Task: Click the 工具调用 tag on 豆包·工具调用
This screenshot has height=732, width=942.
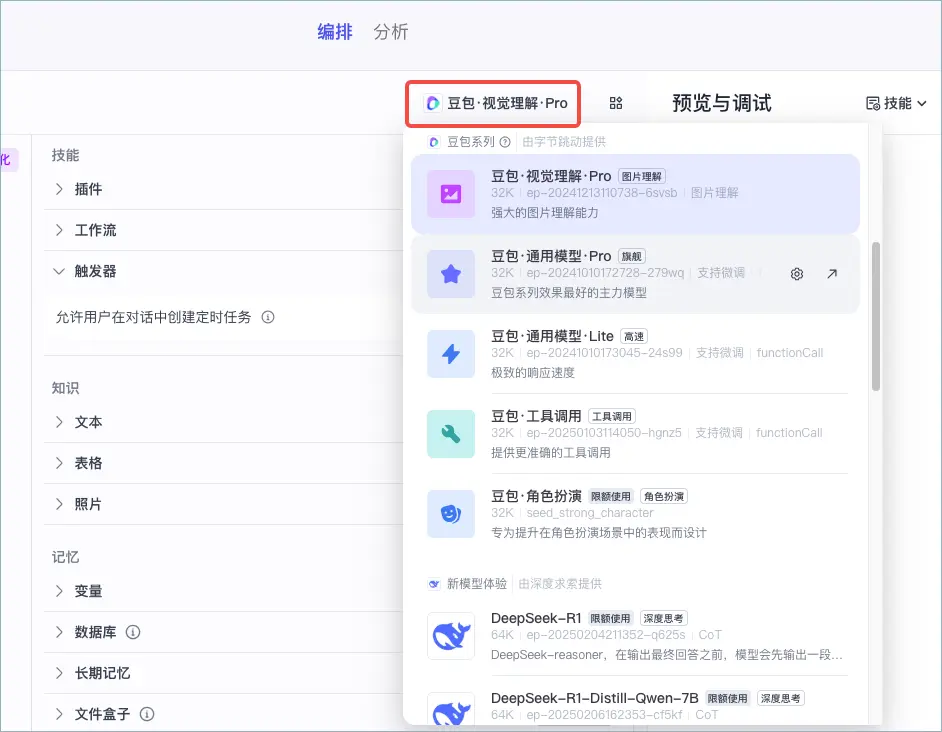Action: (612, 416)
